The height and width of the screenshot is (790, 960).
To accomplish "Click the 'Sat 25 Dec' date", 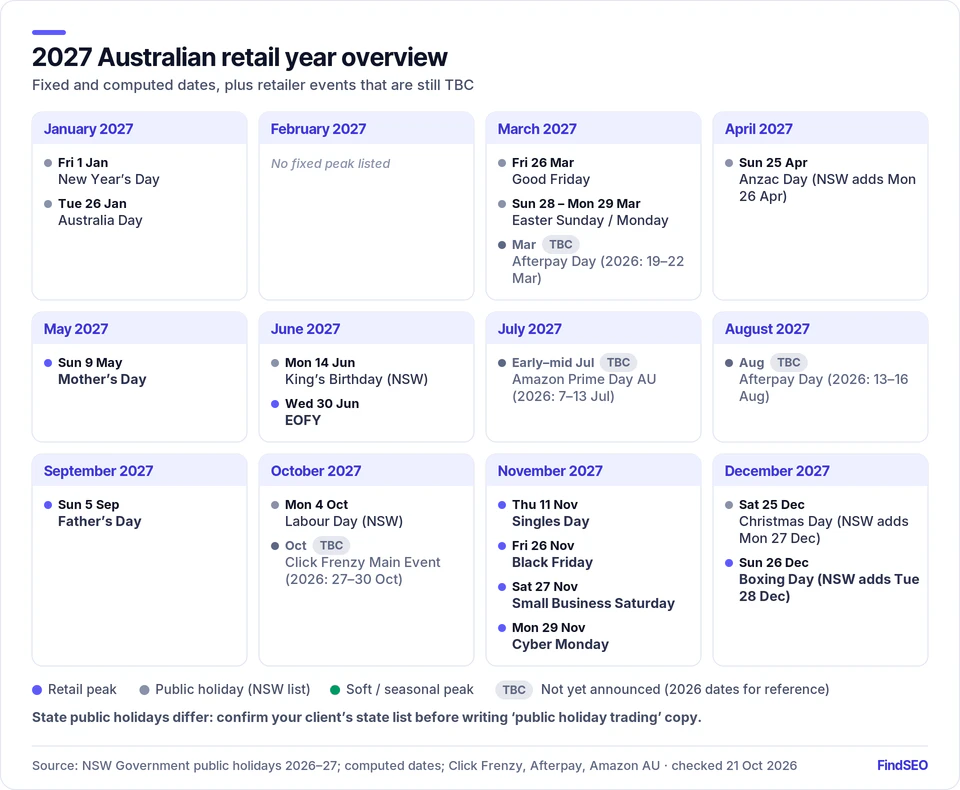I will pos(772,505).
